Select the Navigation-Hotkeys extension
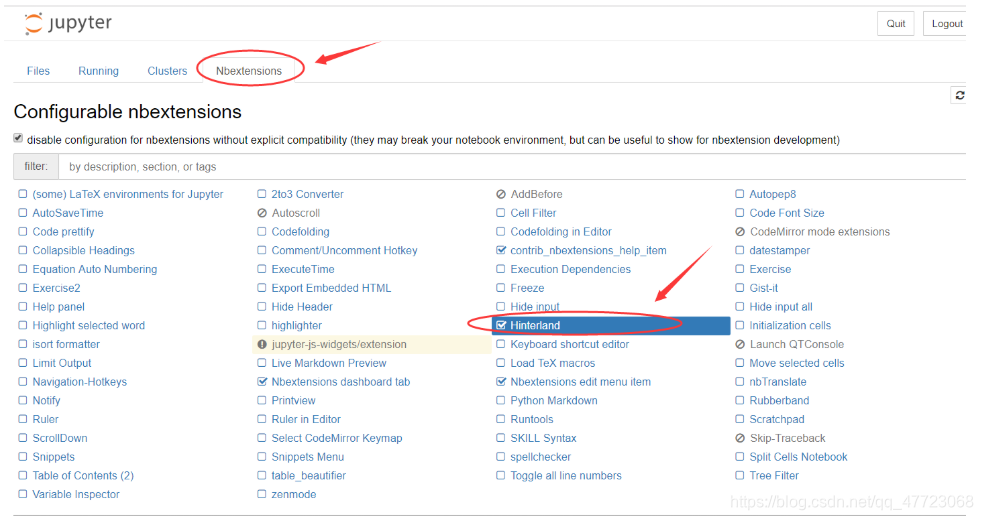Viewport: 983px width, 520px height. point(80,382)
